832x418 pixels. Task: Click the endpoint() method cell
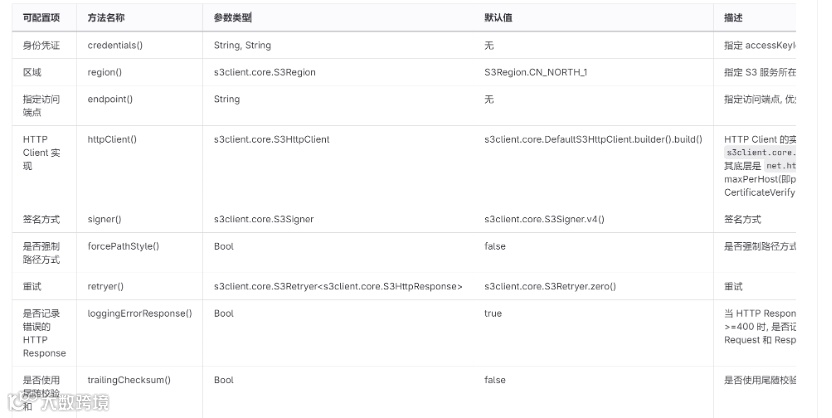[x=110, y=99]
